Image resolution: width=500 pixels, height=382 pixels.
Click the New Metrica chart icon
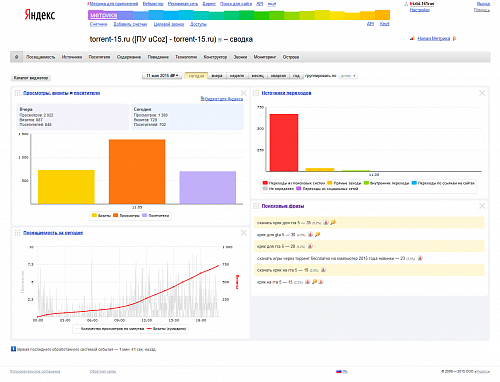(412, 39)
